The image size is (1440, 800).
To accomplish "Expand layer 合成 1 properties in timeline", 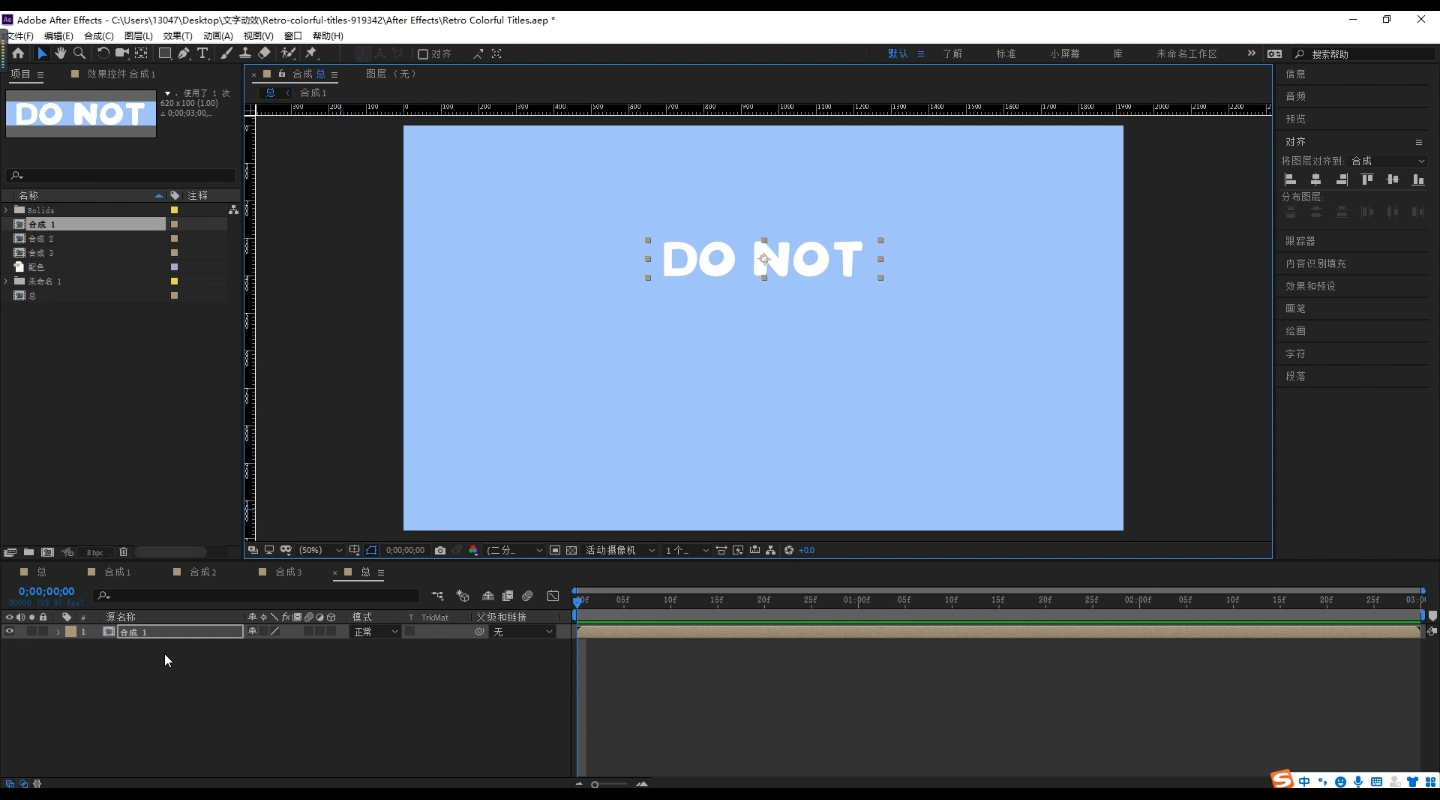I will tap(58, 632).
